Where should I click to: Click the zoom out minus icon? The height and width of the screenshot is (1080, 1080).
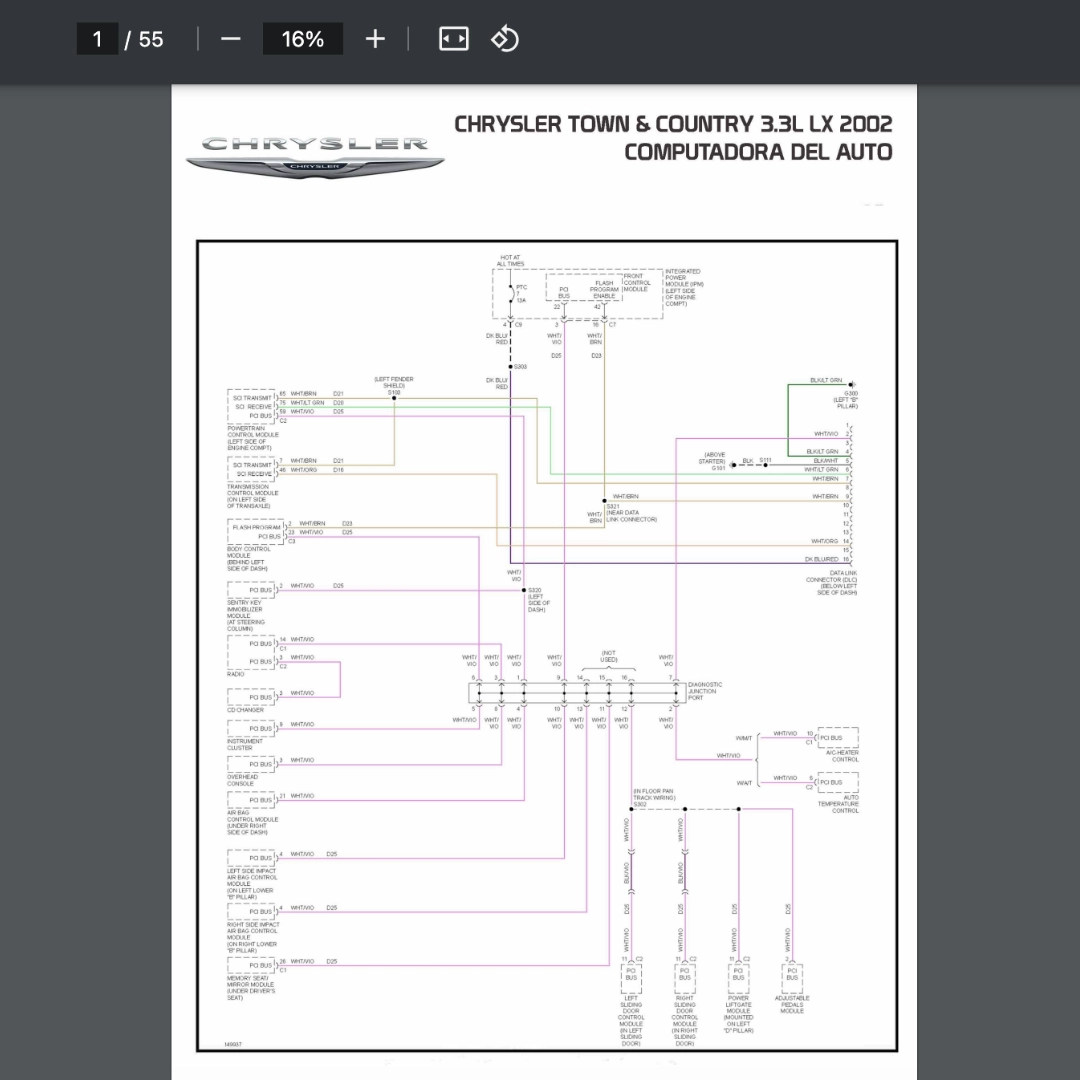[x=231, y=39]
